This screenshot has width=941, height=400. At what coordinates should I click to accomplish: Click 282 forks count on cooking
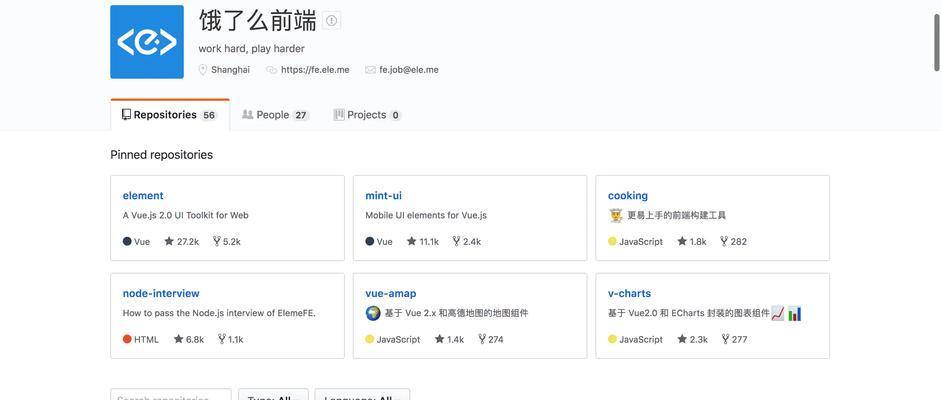739,242
